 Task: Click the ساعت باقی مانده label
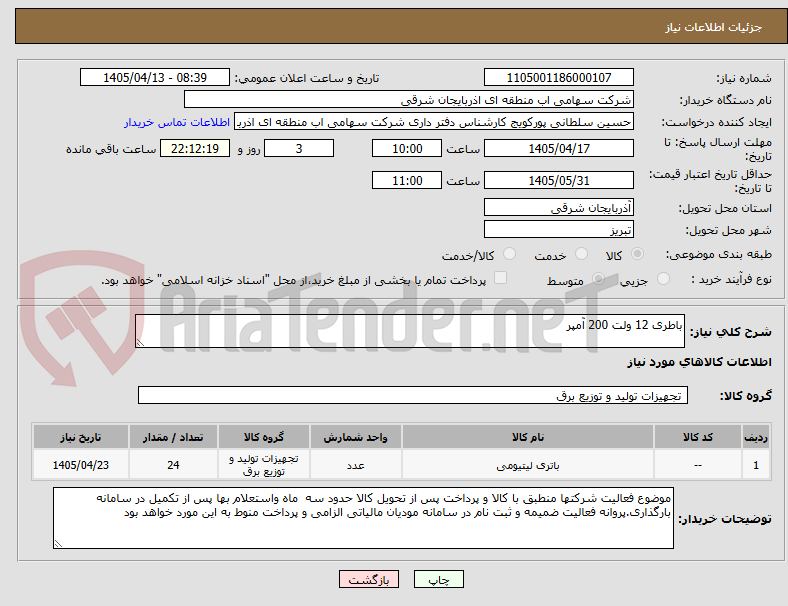click(x=111, y=149)
